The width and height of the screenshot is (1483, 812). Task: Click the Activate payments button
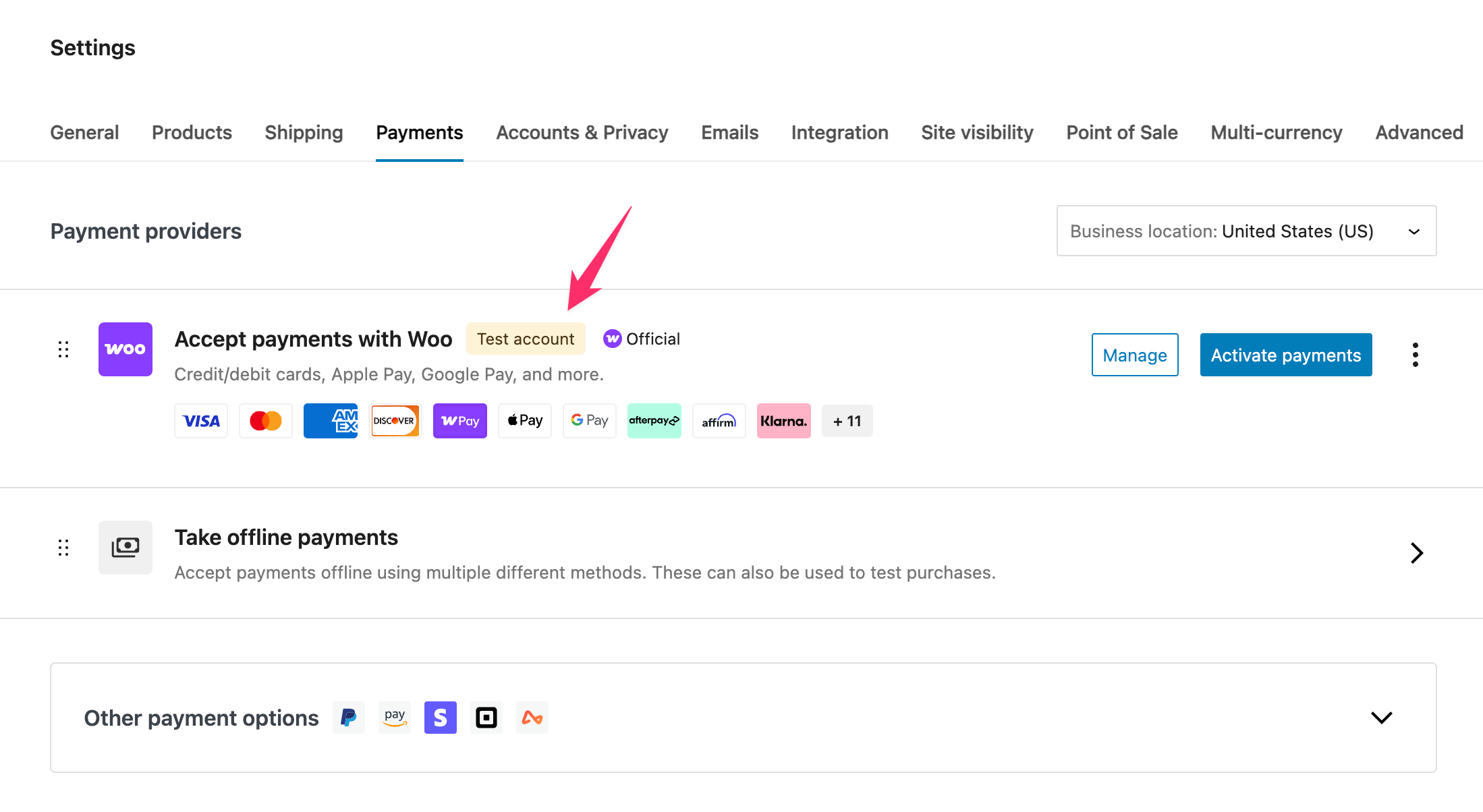coord(1285,354)
